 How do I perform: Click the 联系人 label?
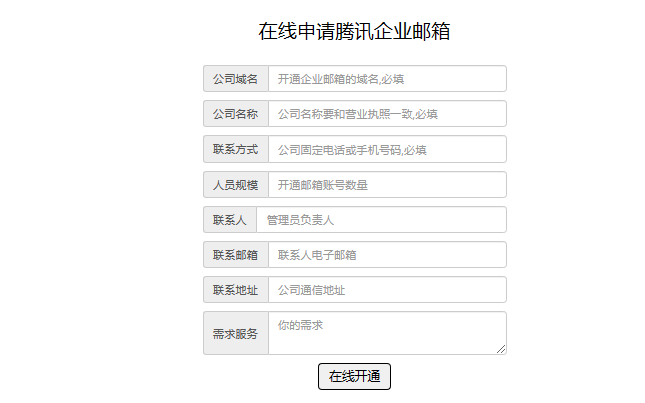tap(230, 220)
